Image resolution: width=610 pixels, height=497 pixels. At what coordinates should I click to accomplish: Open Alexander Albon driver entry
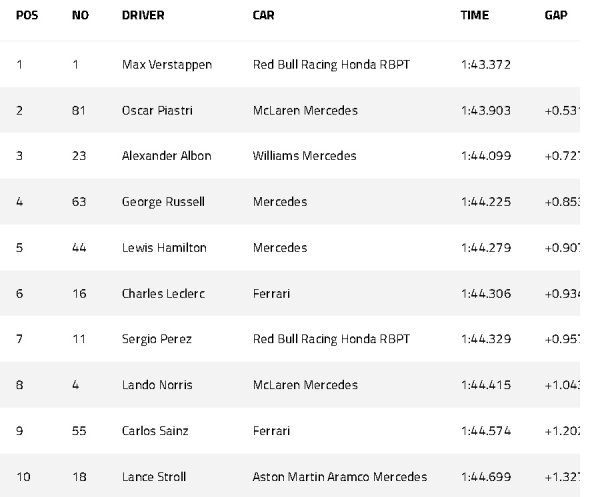click(167, 156)
